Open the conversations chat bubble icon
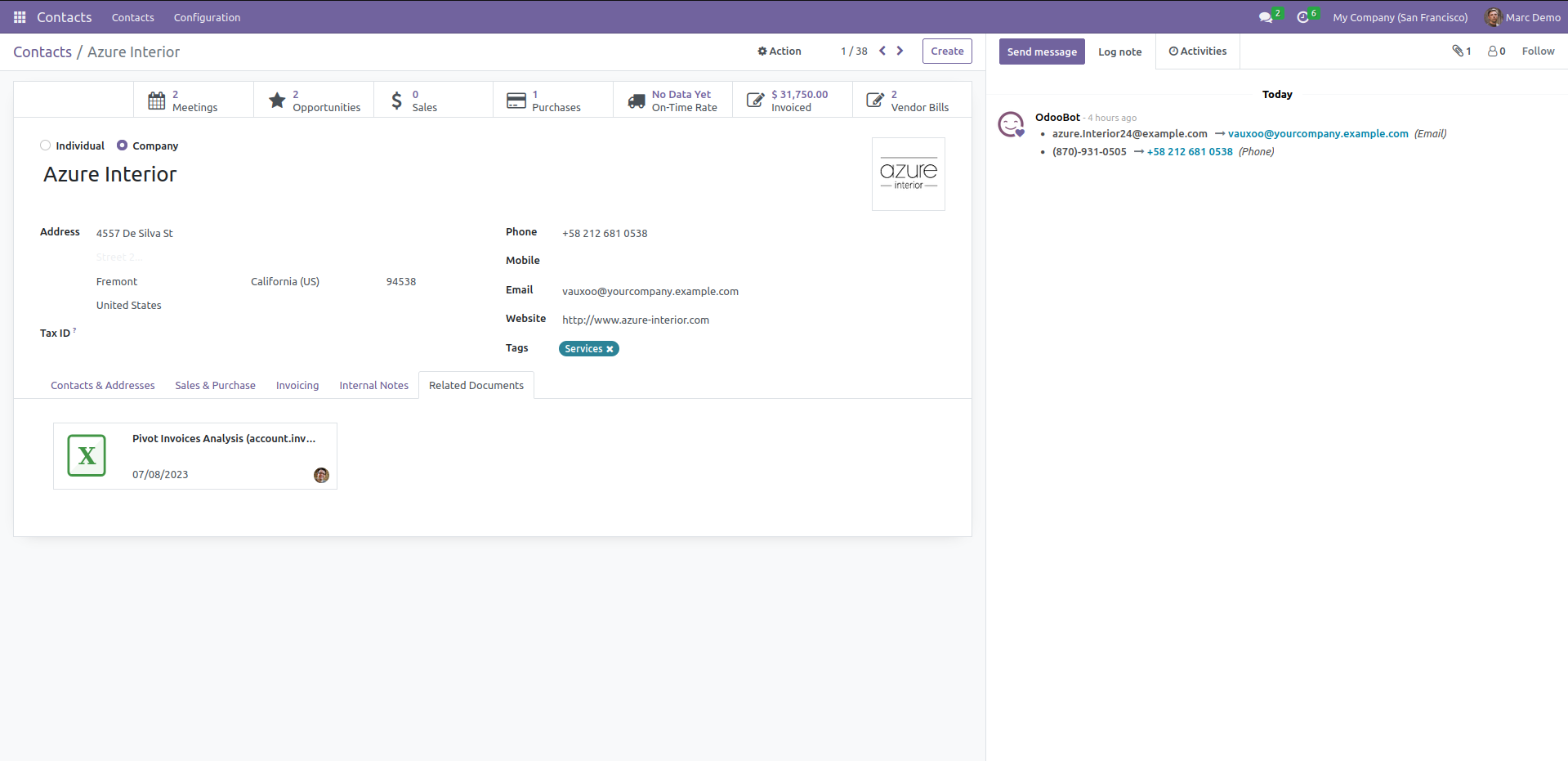This screenshot has height=761, width=1568. click(x=1266, y=17)
